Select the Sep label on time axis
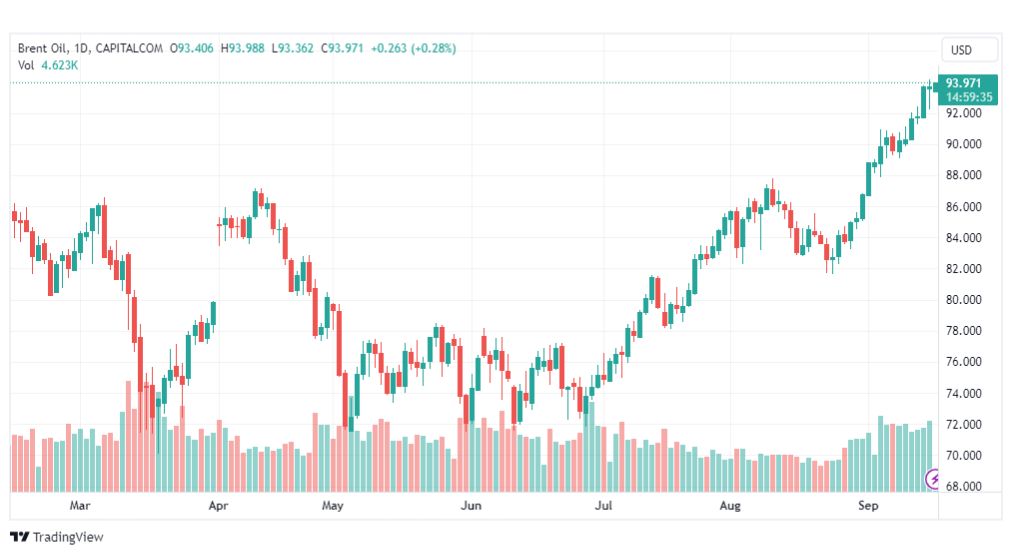The width and height of the screenshot is (1012, 555). 868,505
